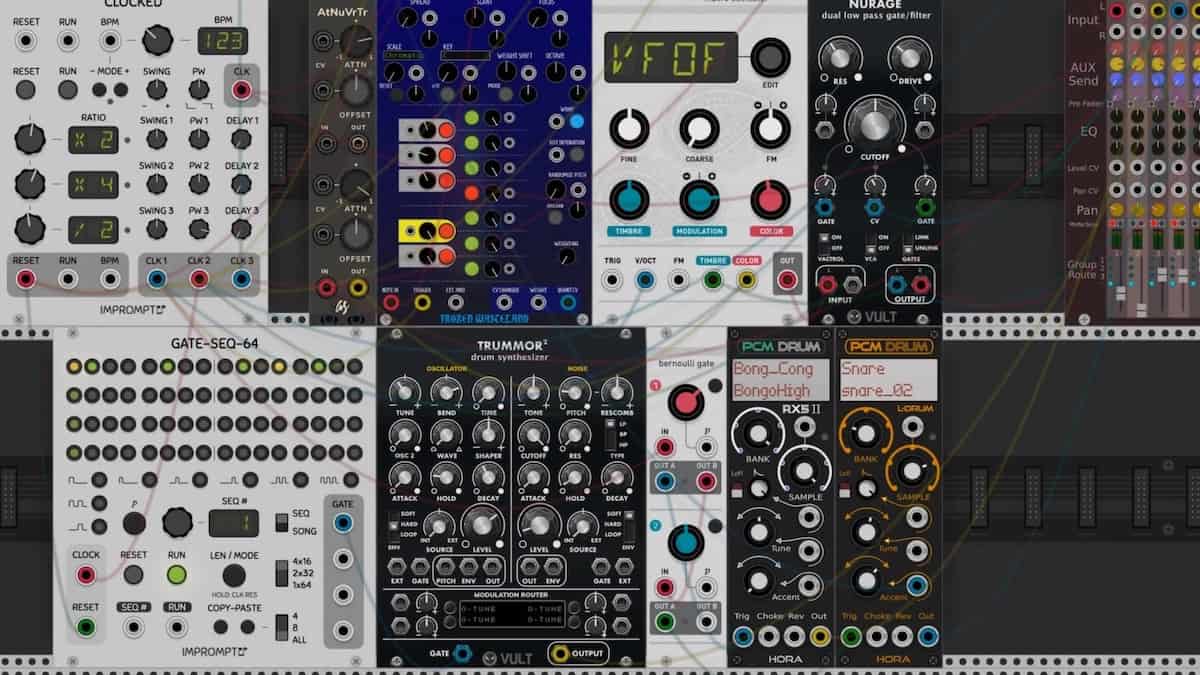Toggle the SEQ/SONG switch
This screenshot has height=675, width=1200.
point(282,522)
